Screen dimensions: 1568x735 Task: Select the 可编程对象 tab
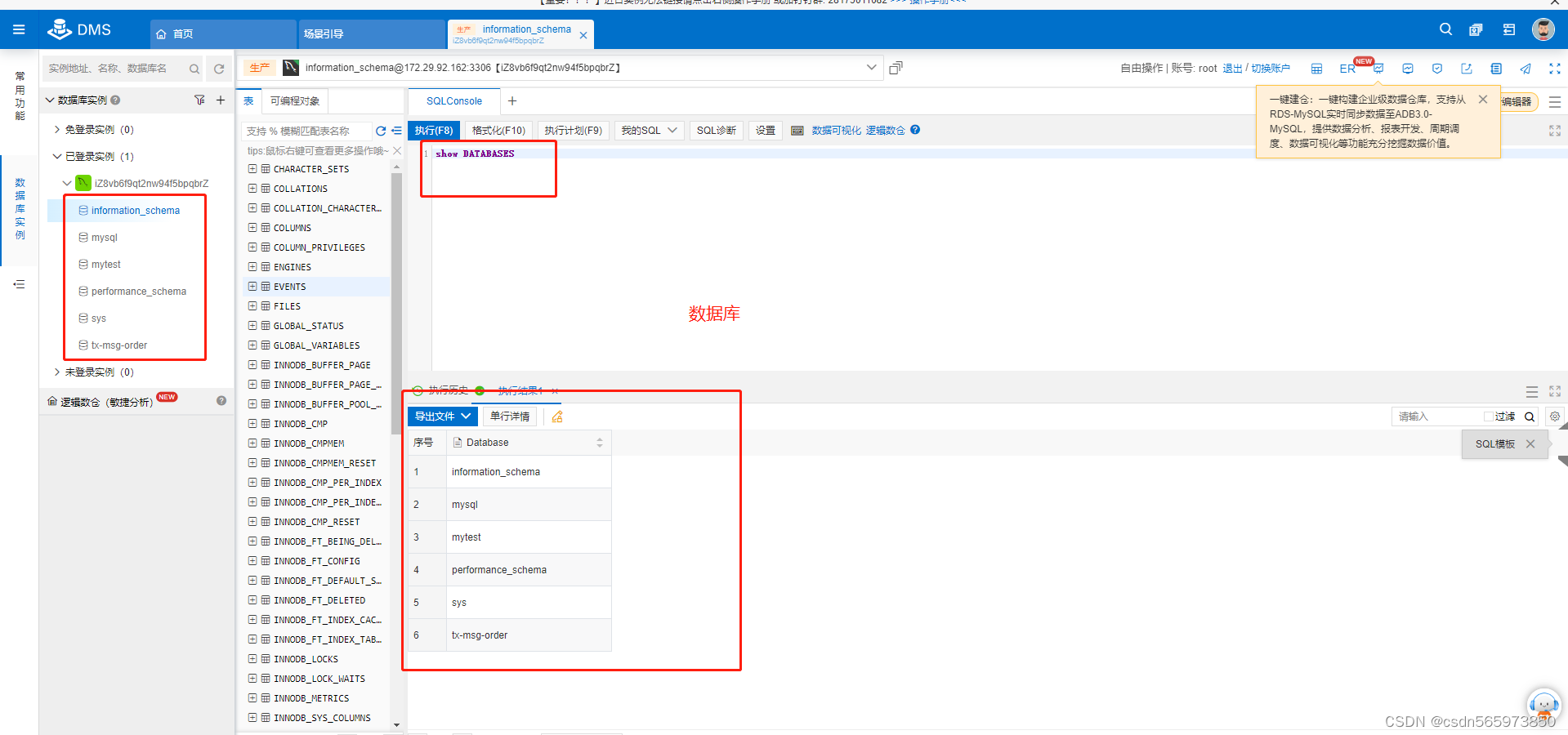pyautogui.click(x=295, y=101)
